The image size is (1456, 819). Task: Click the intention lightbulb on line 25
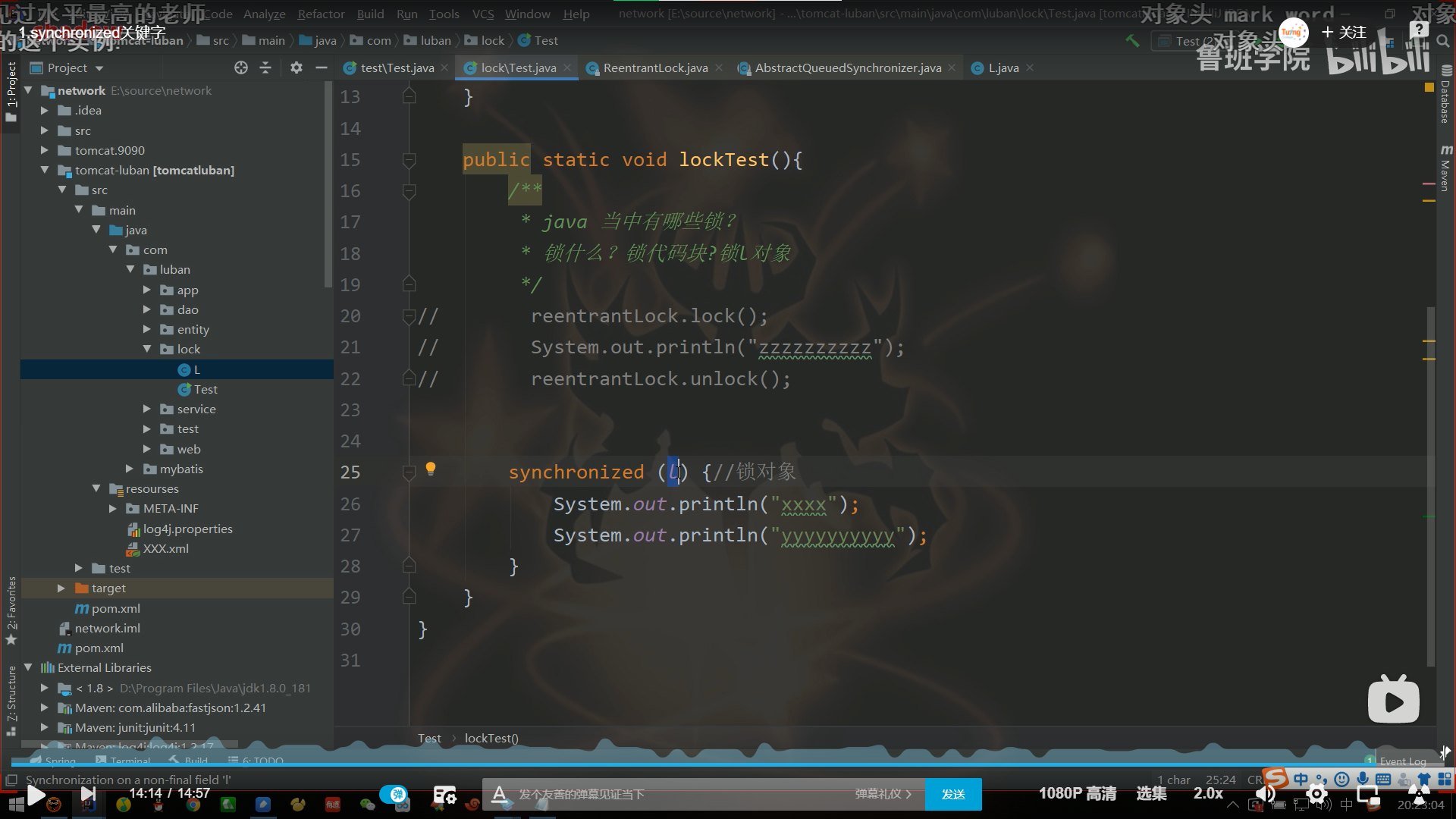click(431, 469)
